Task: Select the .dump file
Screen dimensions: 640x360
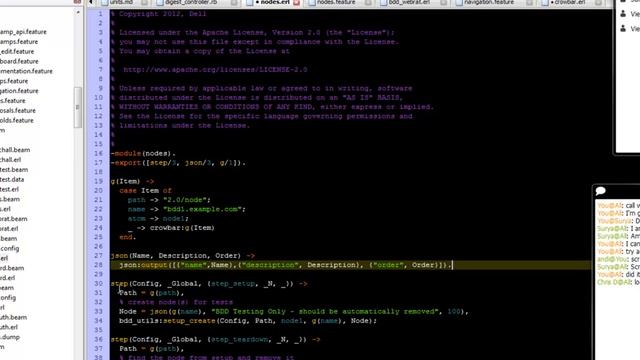Action: tap(10, 337)
